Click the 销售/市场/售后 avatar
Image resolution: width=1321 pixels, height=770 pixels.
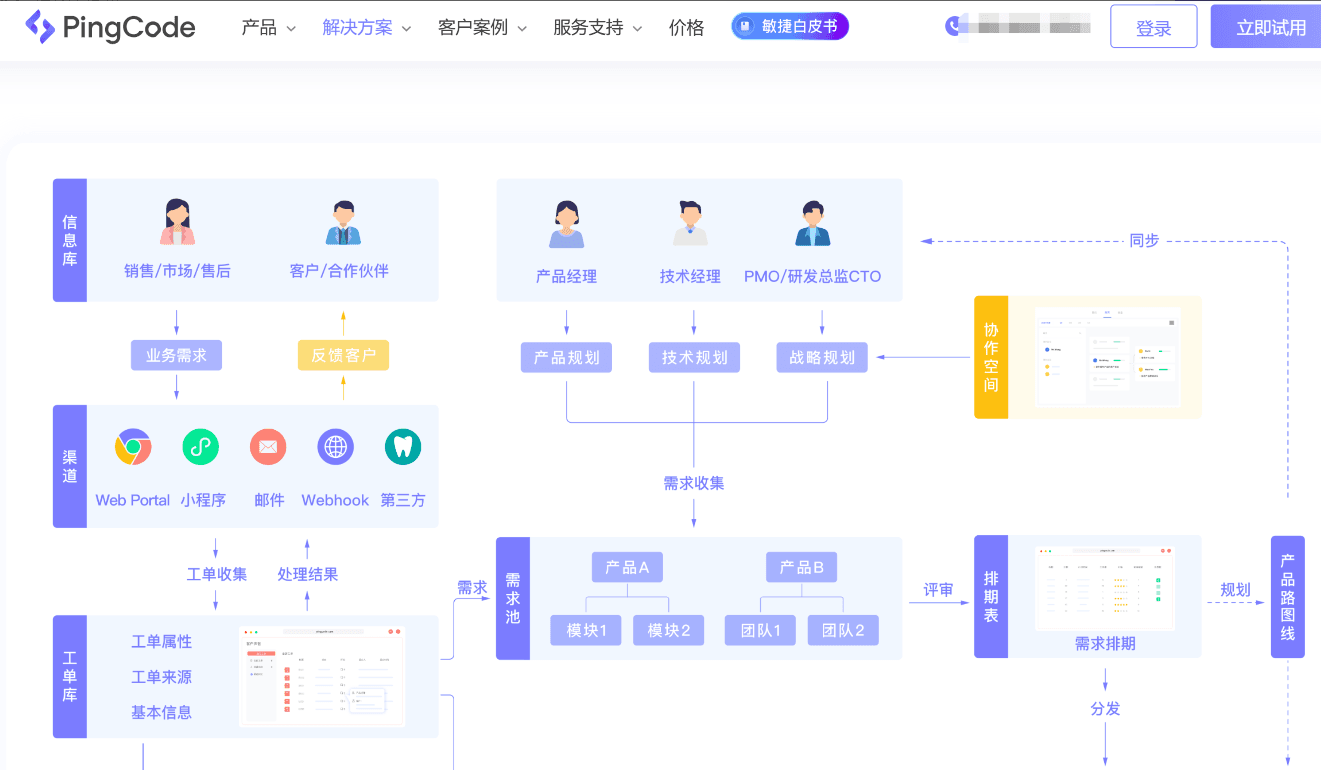click(177, 223)
